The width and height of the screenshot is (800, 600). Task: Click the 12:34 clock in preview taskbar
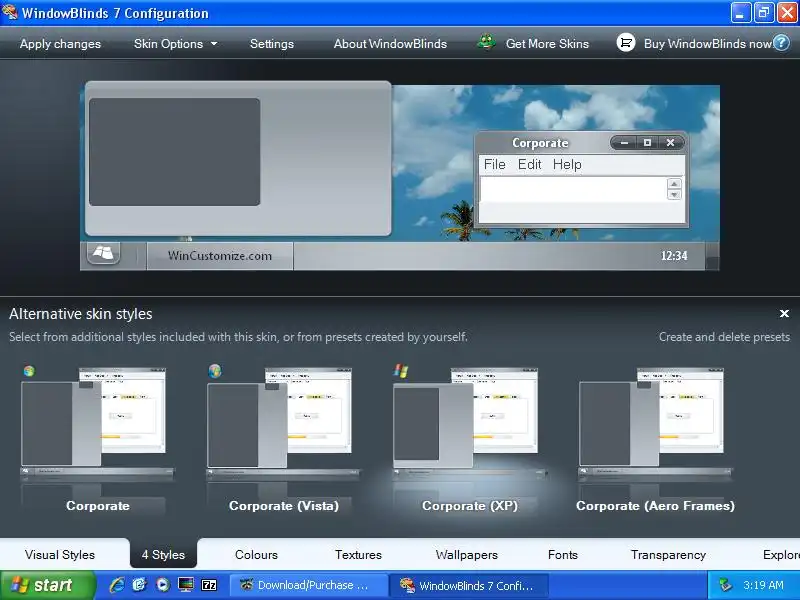pos(674,256)
